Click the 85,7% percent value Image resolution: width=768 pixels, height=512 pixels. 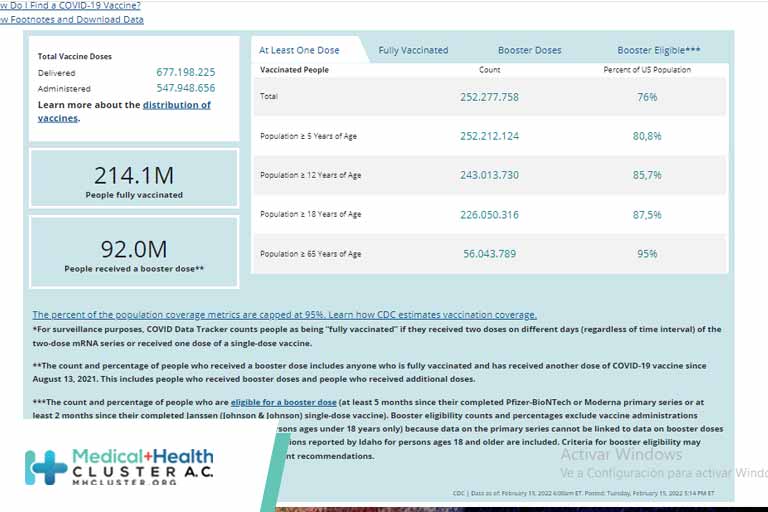pos(647,175)
